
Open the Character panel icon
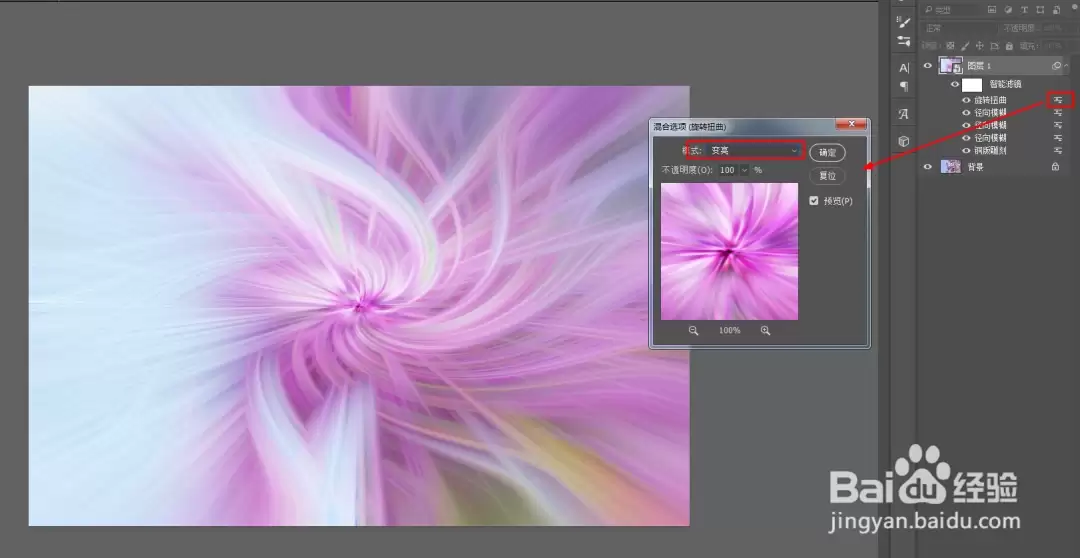click(904, 68)
